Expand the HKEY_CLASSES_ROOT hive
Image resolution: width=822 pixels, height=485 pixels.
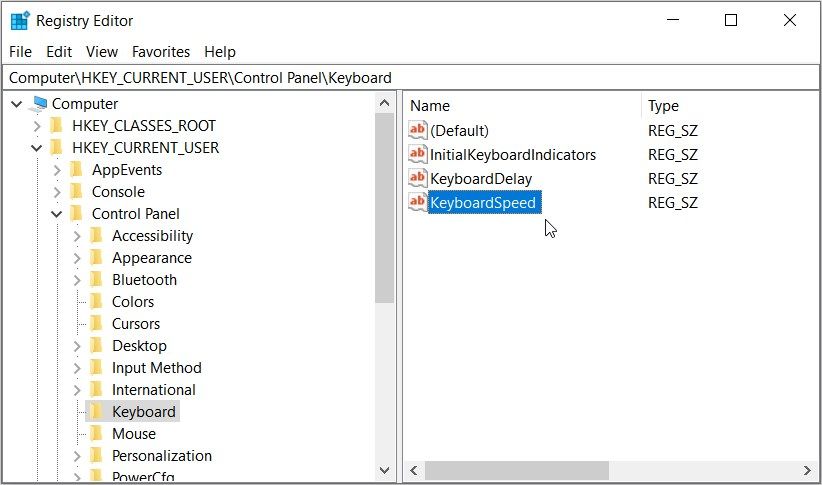[x=38, y=126]
